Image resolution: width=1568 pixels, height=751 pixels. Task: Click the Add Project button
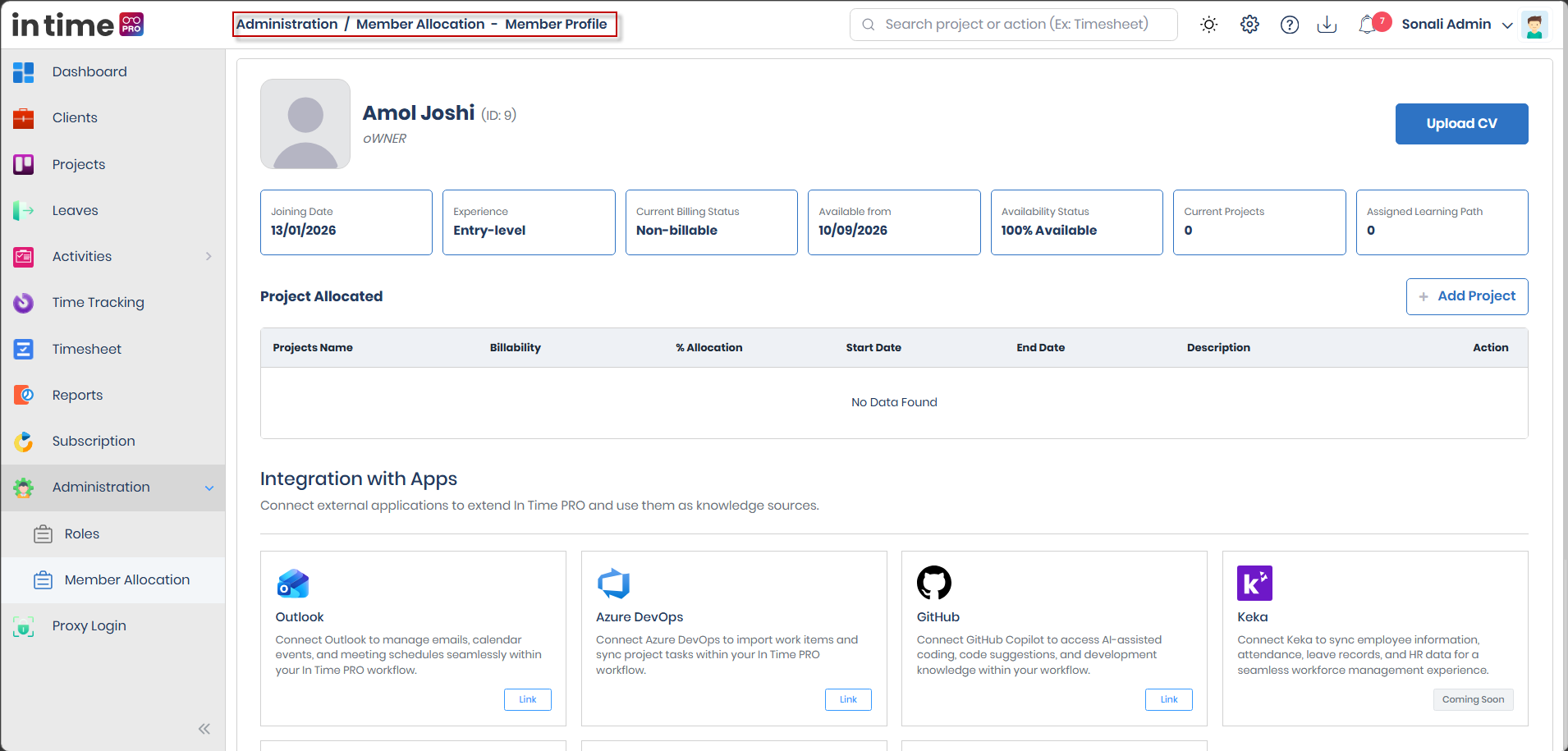pos(1467,296)
